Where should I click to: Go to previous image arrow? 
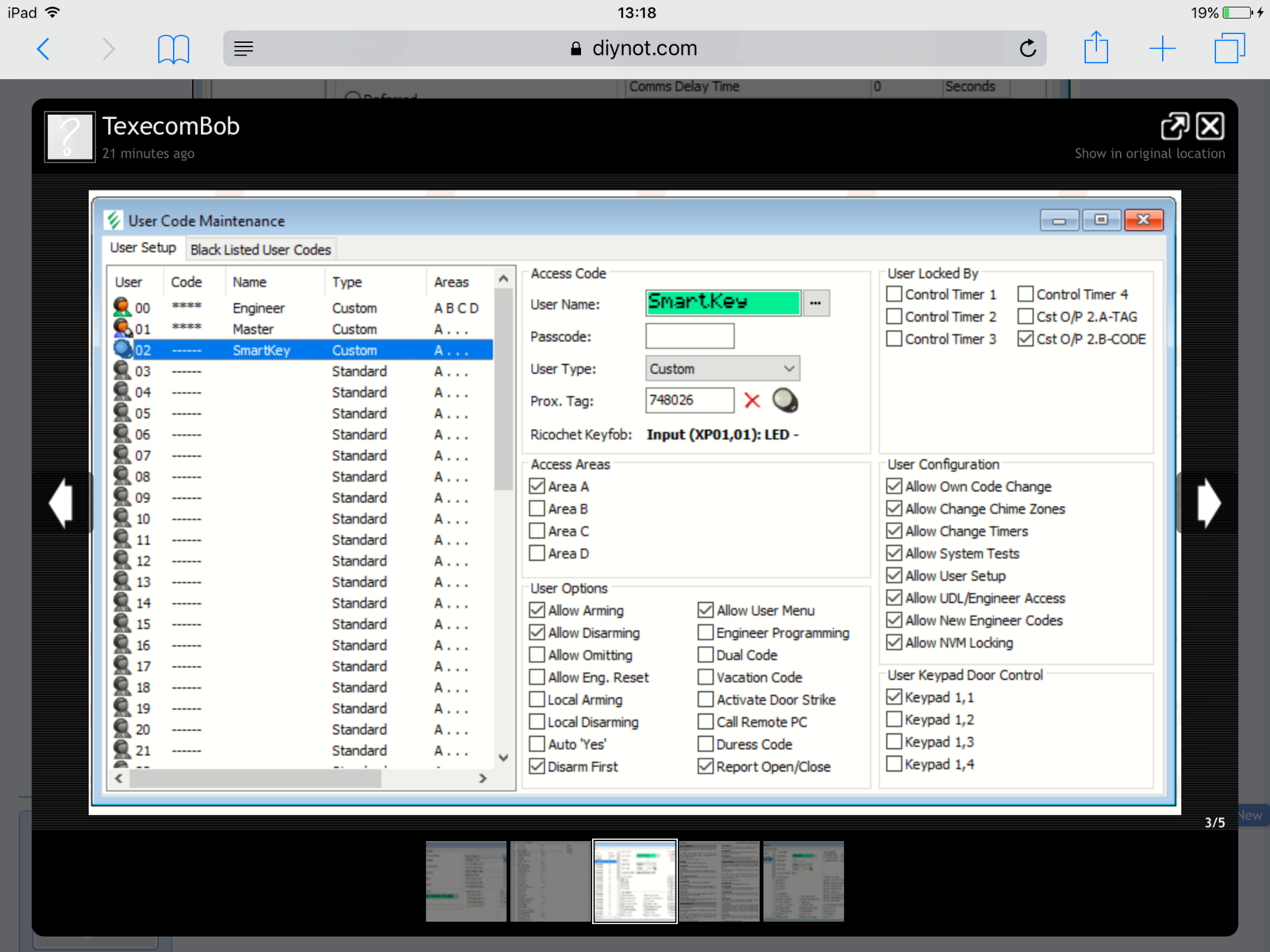tap(62, 503)
